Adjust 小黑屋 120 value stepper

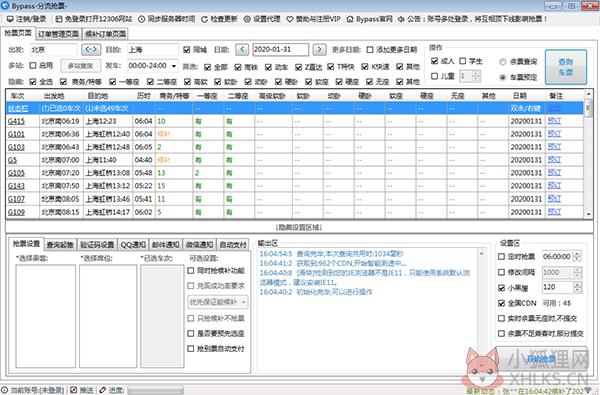coord(577,287)
